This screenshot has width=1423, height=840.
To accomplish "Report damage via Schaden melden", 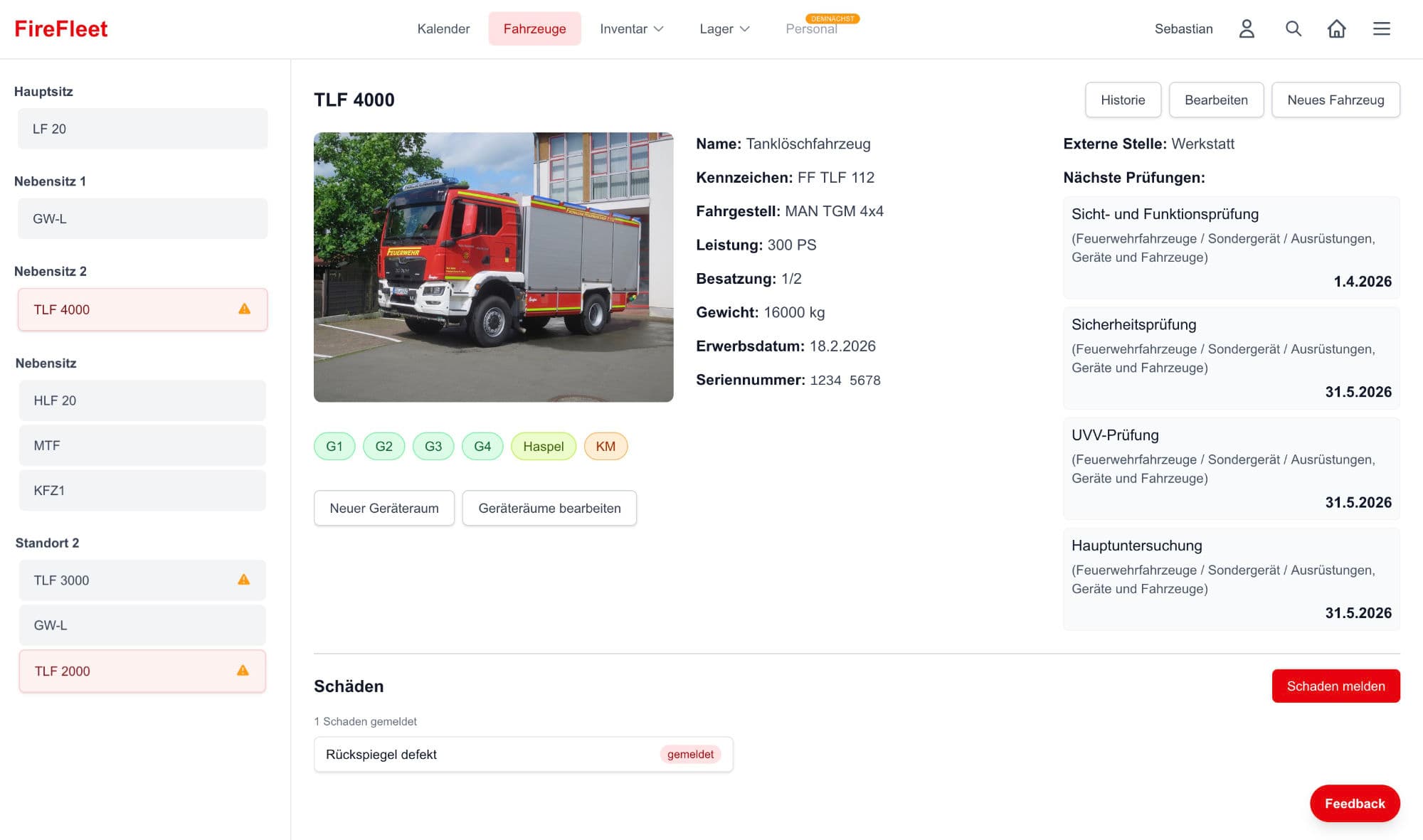I will click(1335, 686).
